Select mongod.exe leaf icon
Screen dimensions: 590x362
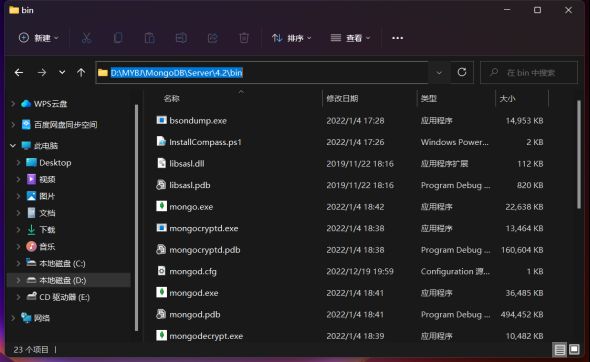[161, 292]
